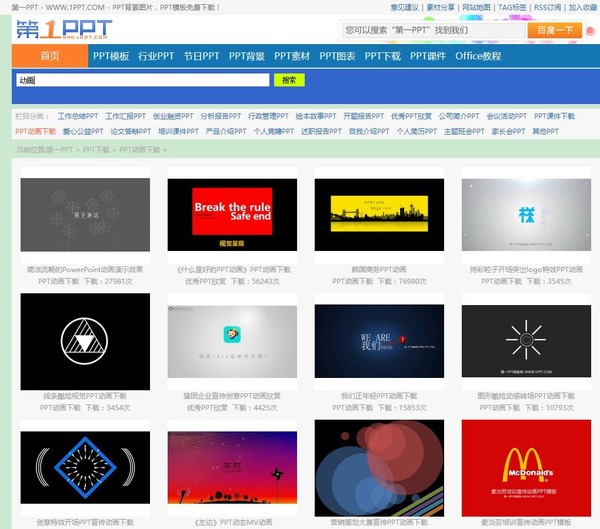Image resolution: width=600 pixels, height=529 pixels.
Task: Open the 个人简历PPT category
Action: [x=417, y=131]
